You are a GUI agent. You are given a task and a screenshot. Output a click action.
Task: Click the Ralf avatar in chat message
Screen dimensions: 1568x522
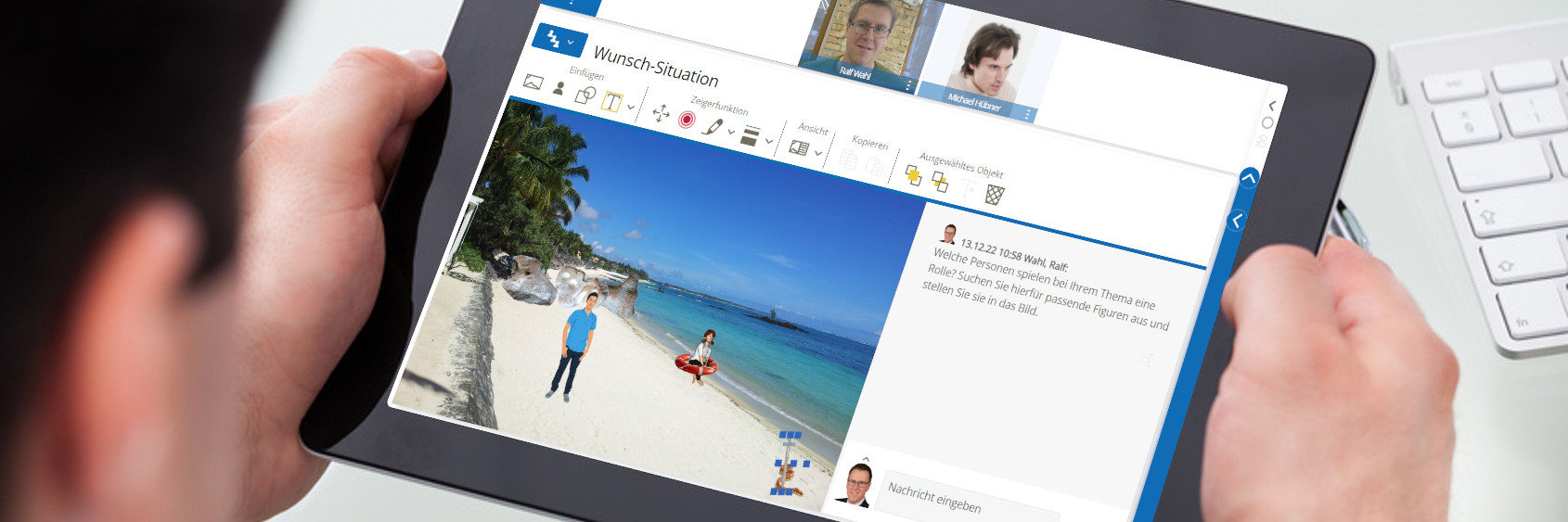948,234
